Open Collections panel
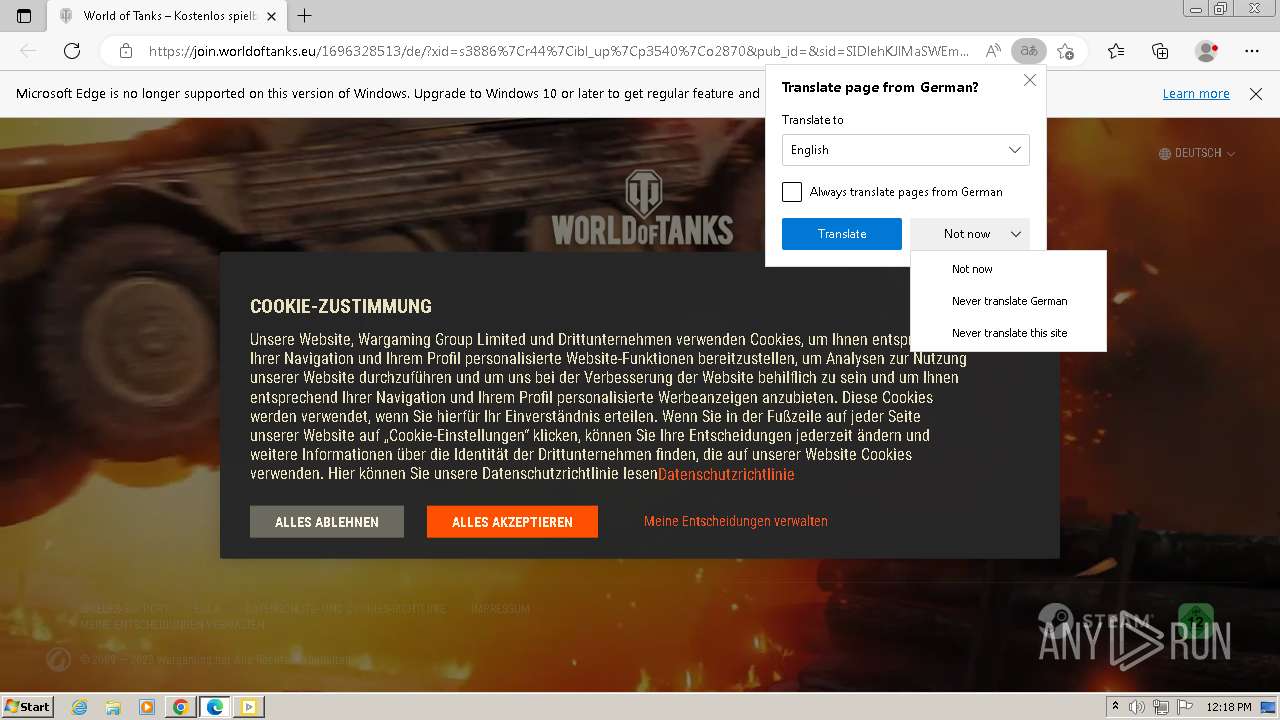This screenshot has width=1280, height=720. coord(1160,51)
